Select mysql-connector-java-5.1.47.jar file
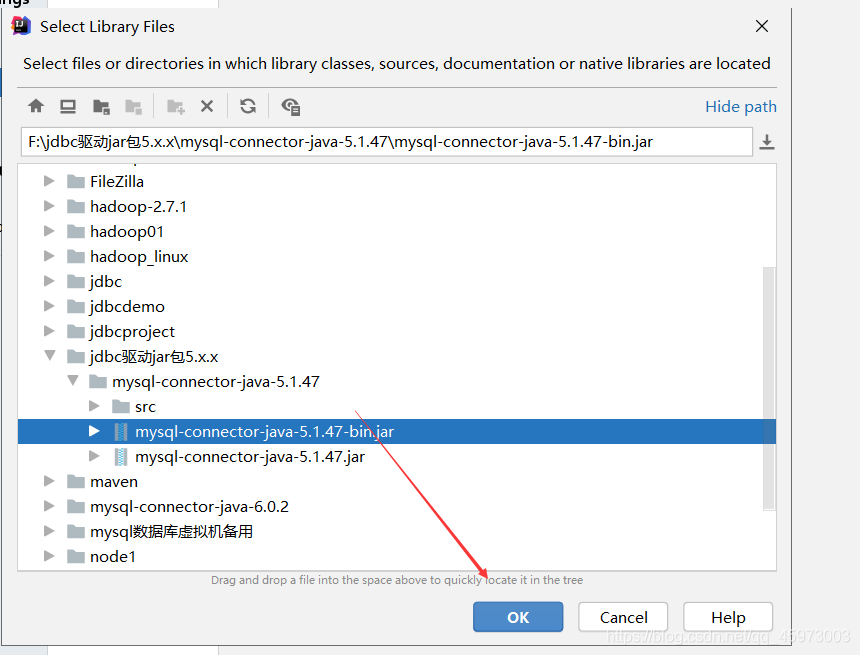Viewport: 860px width, 655px height. pyautogui.click(x=250, y=457)
